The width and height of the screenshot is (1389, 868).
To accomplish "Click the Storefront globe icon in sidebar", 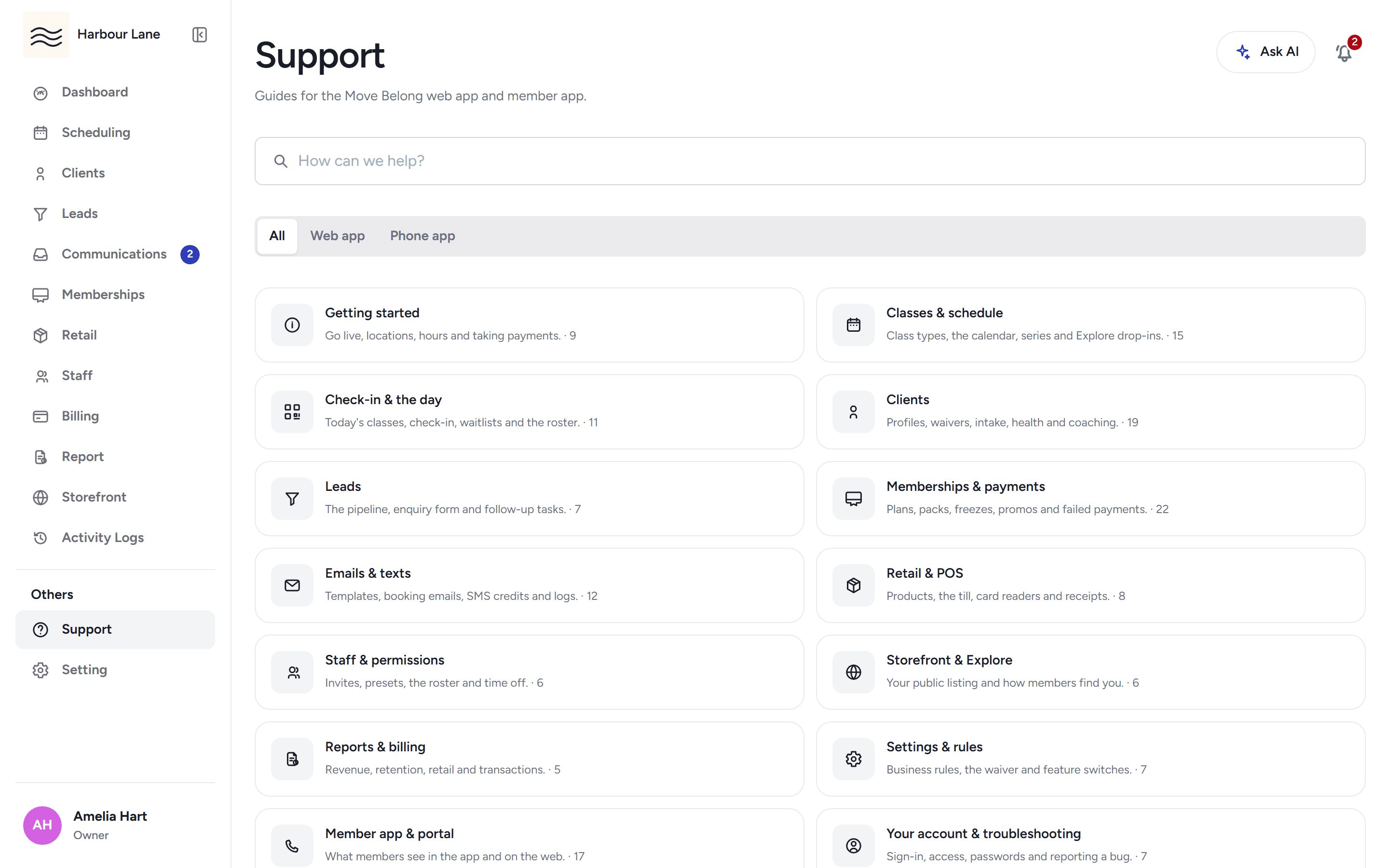I will tap(40, 497).
